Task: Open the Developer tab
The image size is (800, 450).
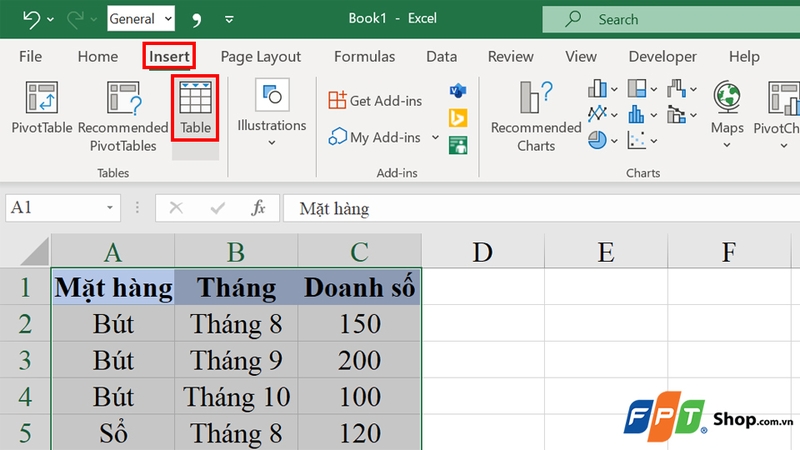Action: pos(662,56)
